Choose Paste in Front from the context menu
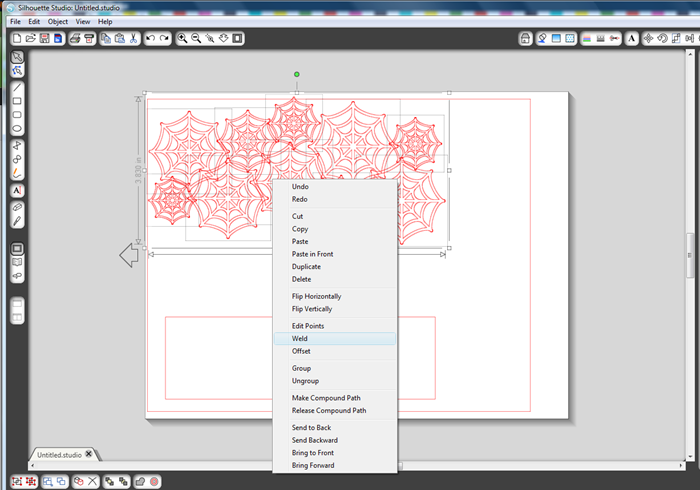700x490 pixels. pyautogui.click(x=335, y=254)
